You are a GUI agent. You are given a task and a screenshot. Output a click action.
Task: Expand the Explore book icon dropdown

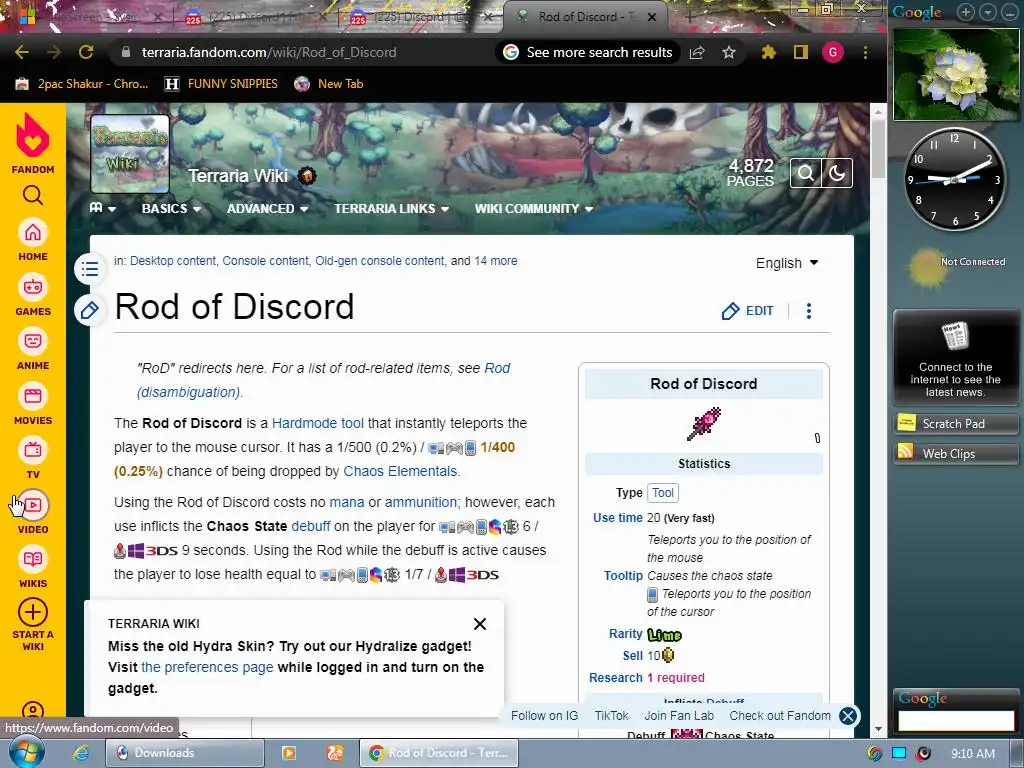[103, 208]
